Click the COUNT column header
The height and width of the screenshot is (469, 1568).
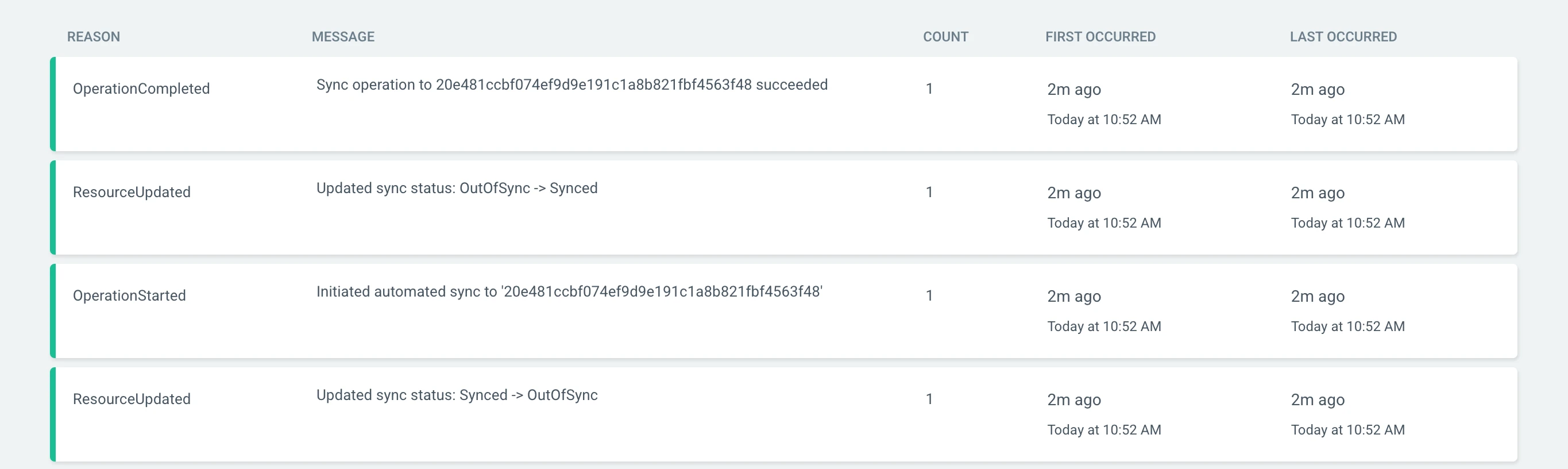pyautogui.click(x=945, y=37)
